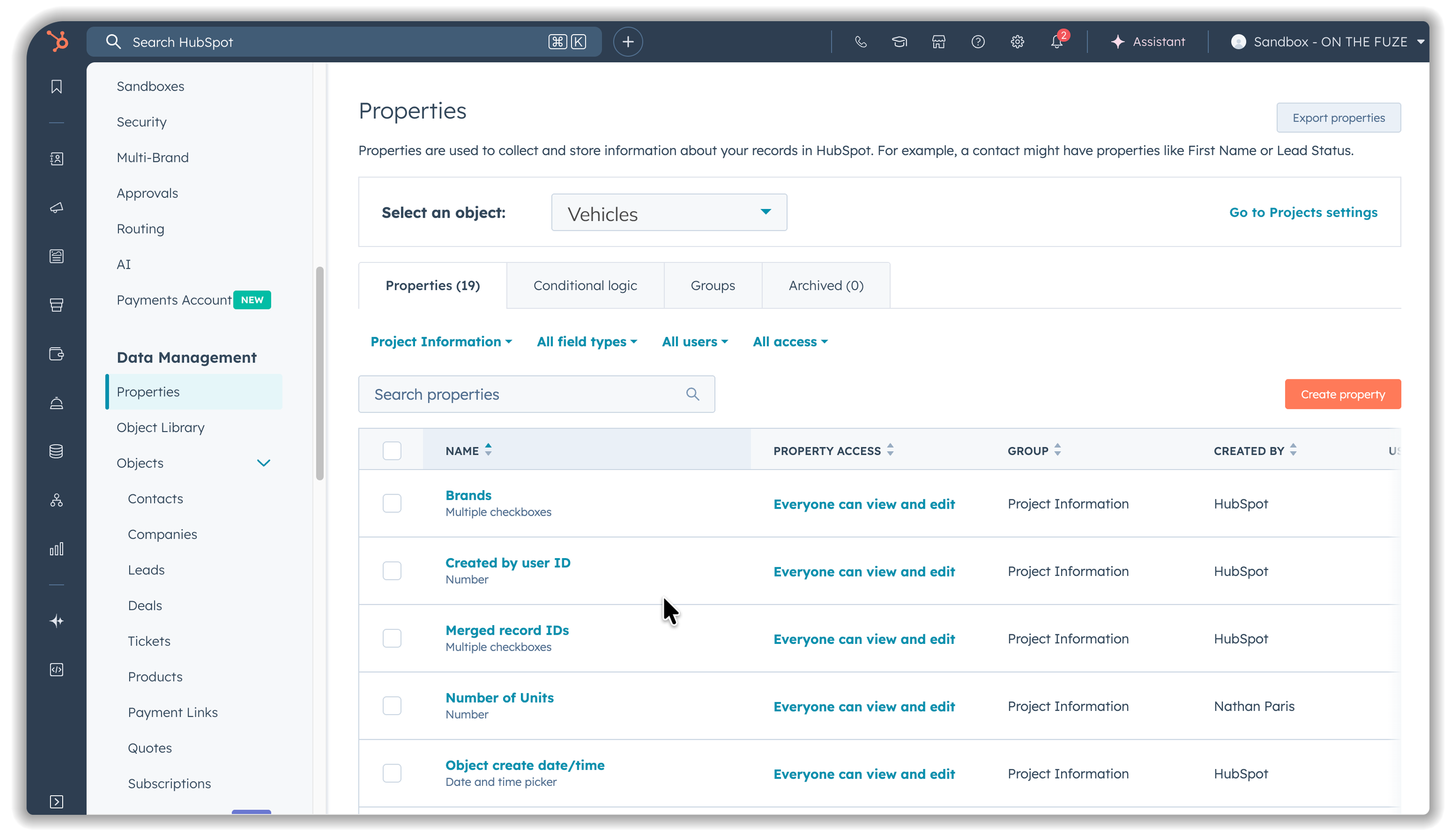Open the Reporting bar chart icon in sidebar
This screenshot has height=836, width=1456.
(57, 549)
